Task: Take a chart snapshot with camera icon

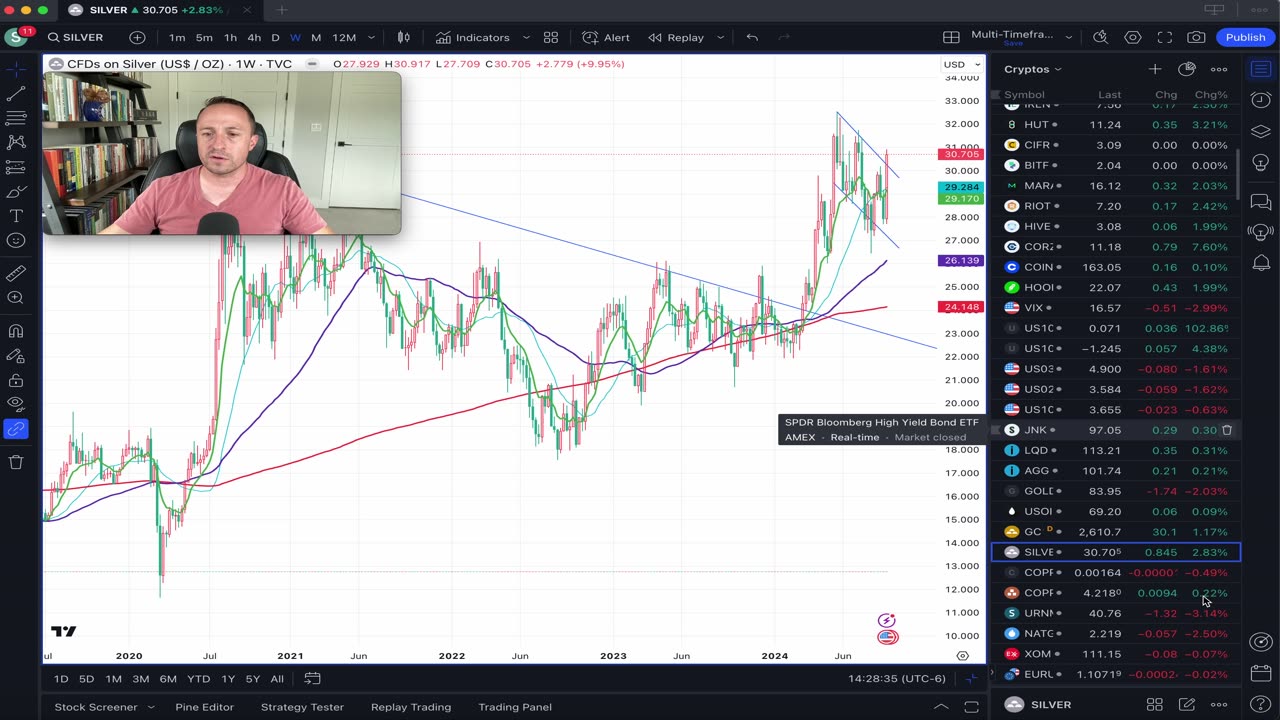Action: click(1196, 38)
